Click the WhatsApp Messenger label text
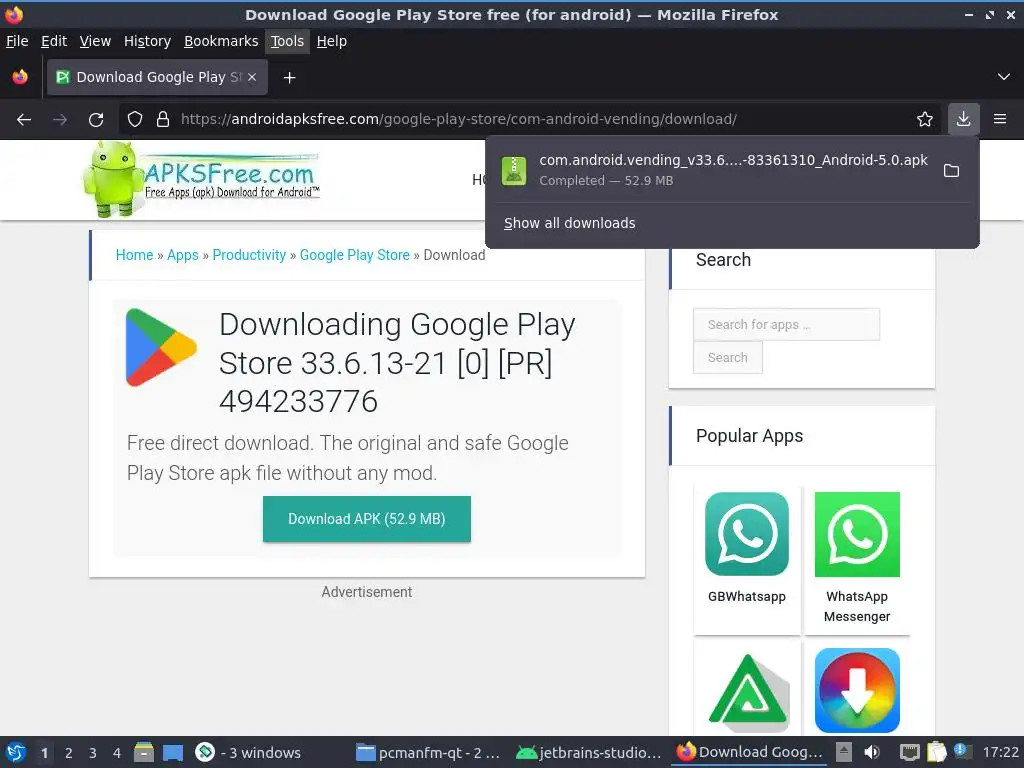 [857, 606]
